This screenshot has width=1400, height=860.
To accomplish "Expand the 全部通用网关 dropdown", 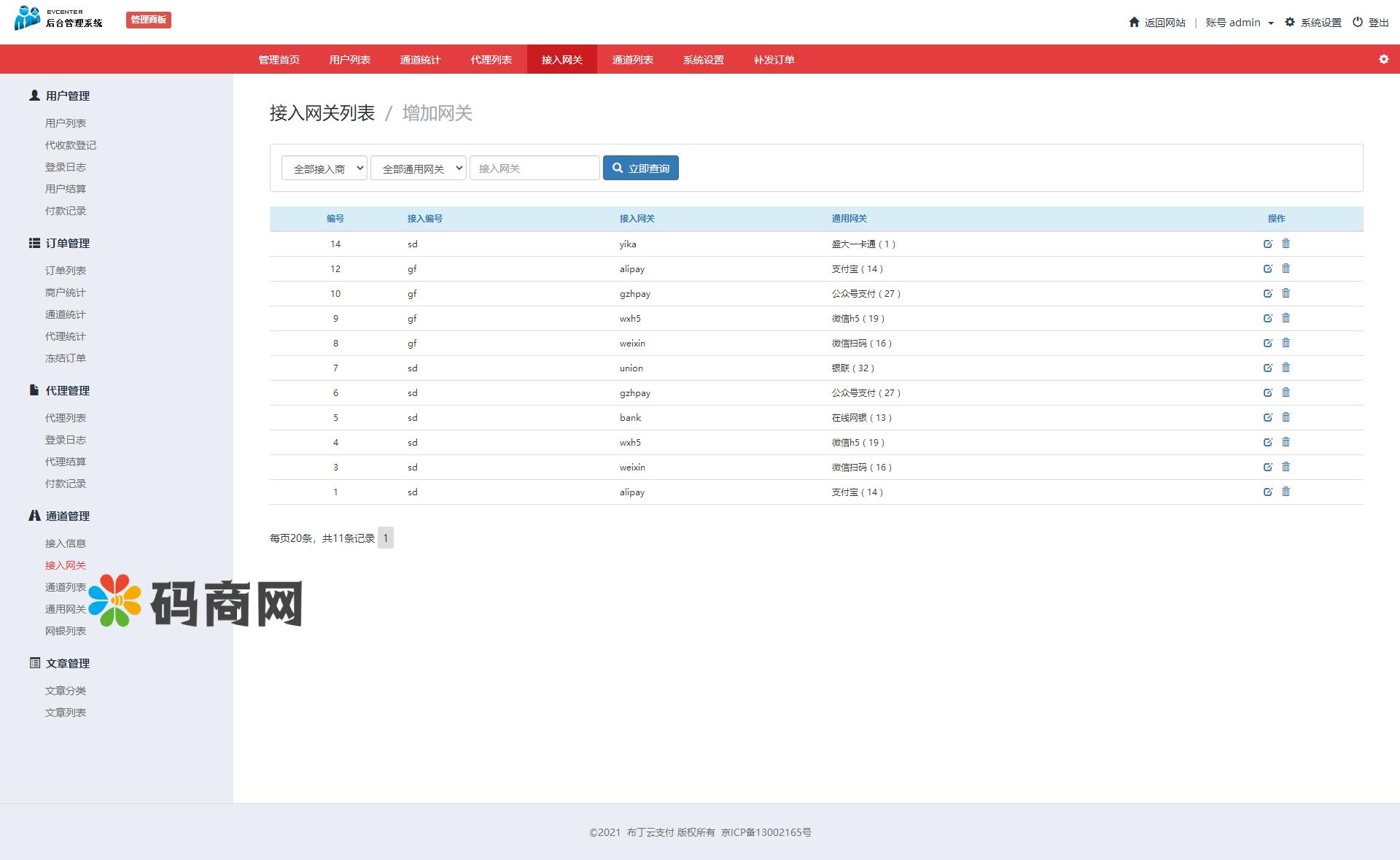I will (418, 168).
